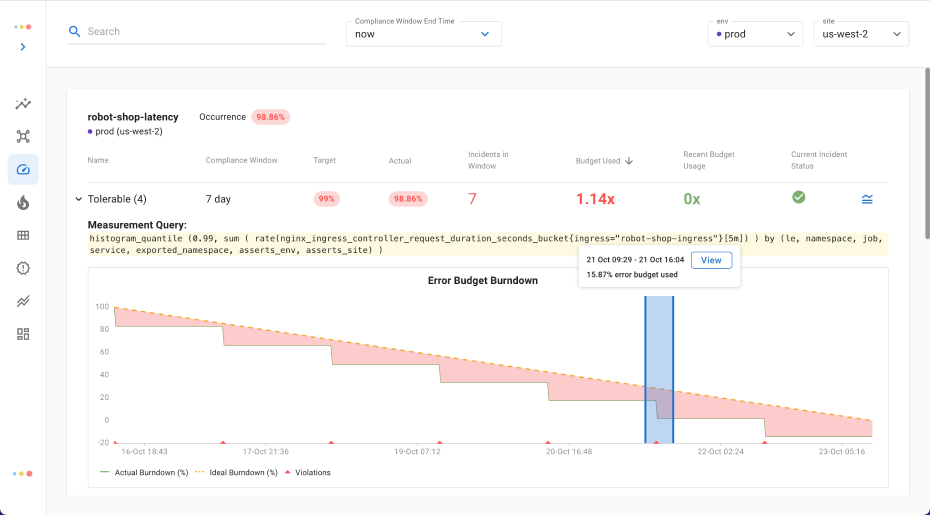Open the env prod dropdown
This screenshot has width=930, height=515.
(x=755, y=34)
